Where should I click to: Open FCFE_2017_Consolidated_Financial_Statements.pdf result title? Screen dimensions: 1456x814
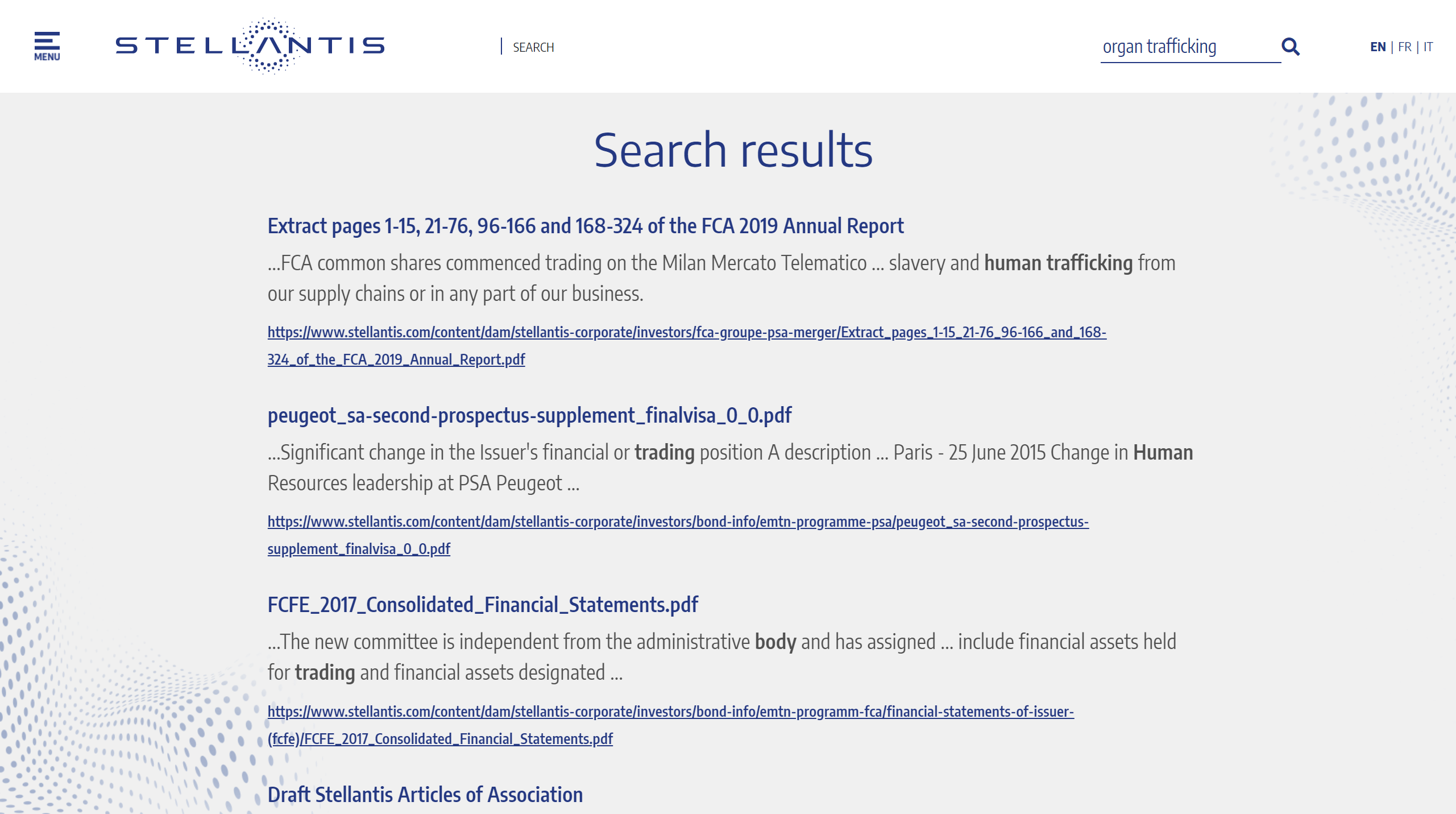pos(483,605)
